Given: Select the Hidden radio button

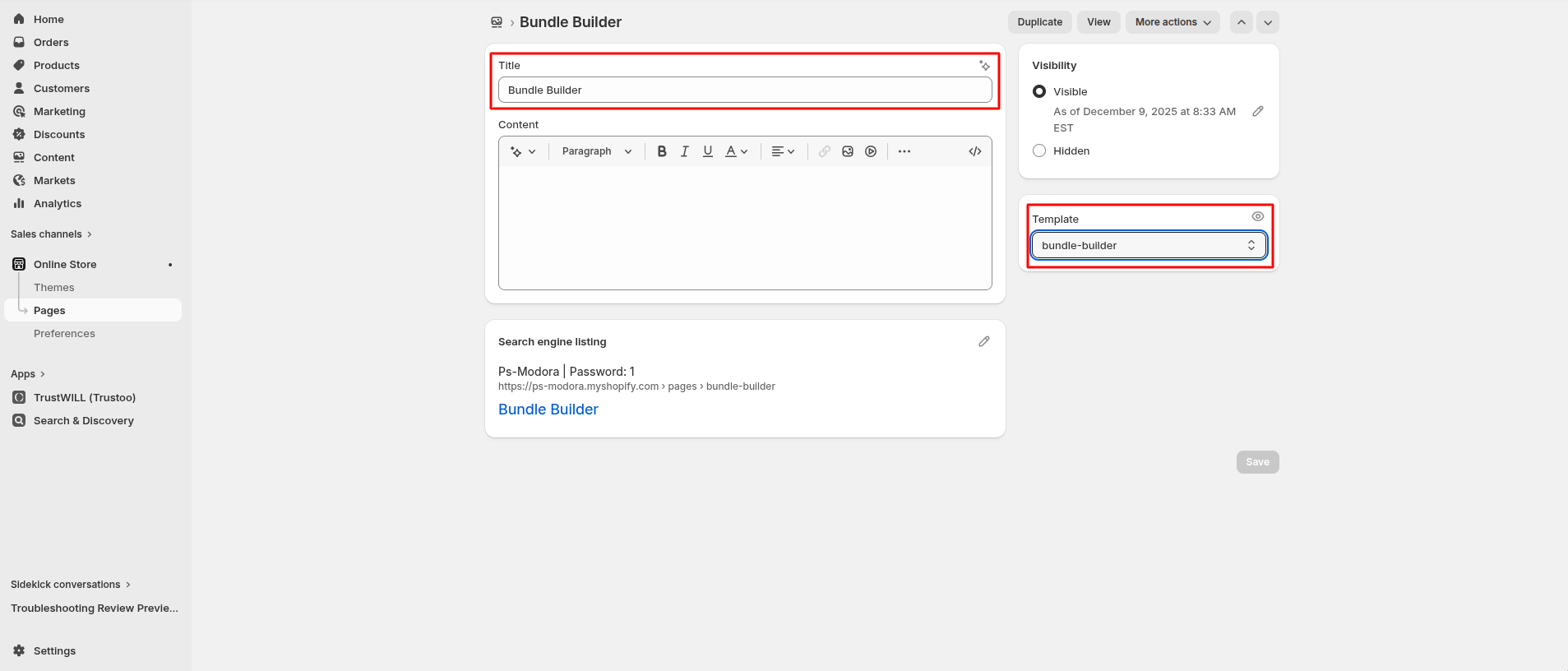Looking at the screenshot, I should click(x=1039, y=150).
